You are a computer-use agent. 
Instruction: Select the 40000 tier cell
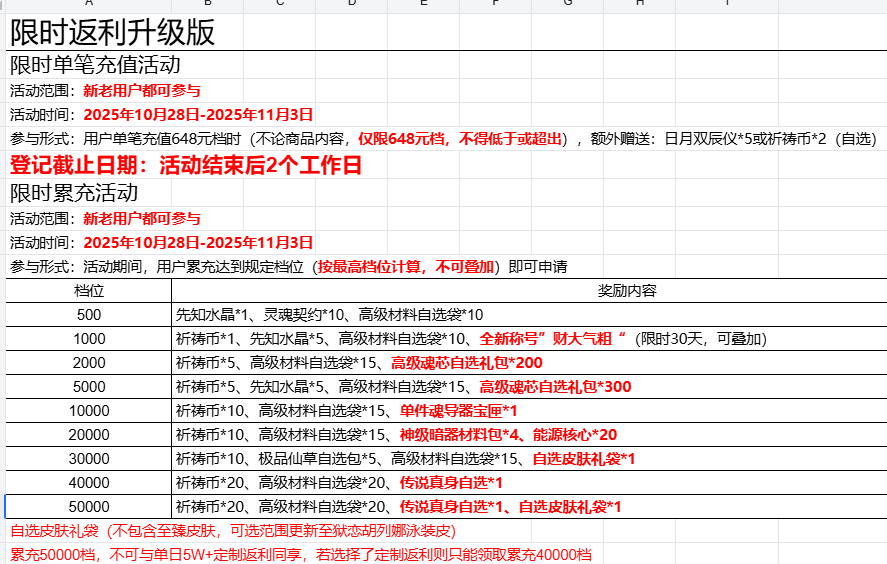point(89,483)
